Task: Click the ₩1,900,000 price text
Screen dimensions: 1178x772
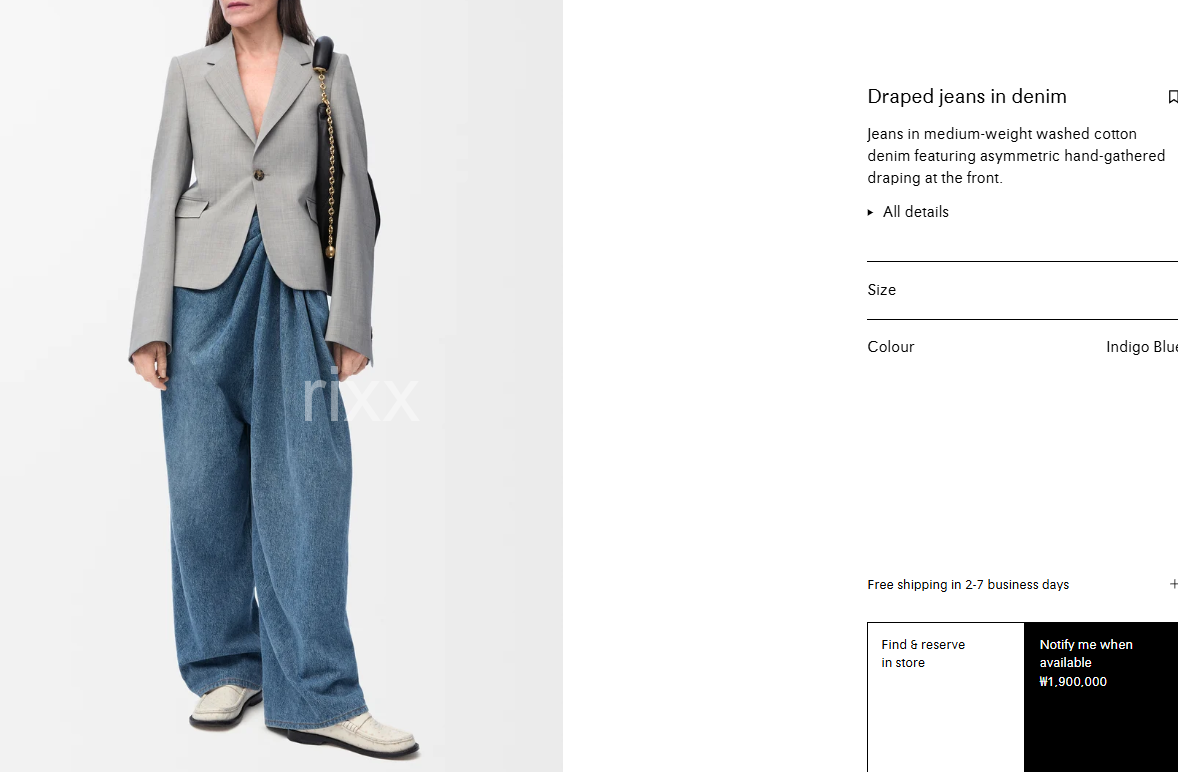Action: click(x=1073, y=682)
